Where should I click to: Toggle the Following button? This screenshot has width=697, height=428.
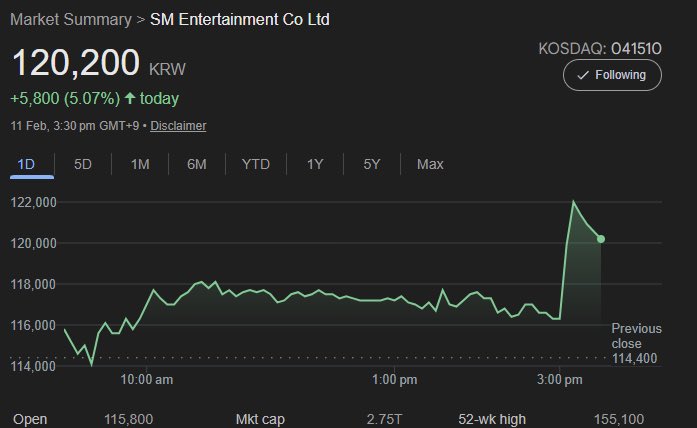[612, 75]
